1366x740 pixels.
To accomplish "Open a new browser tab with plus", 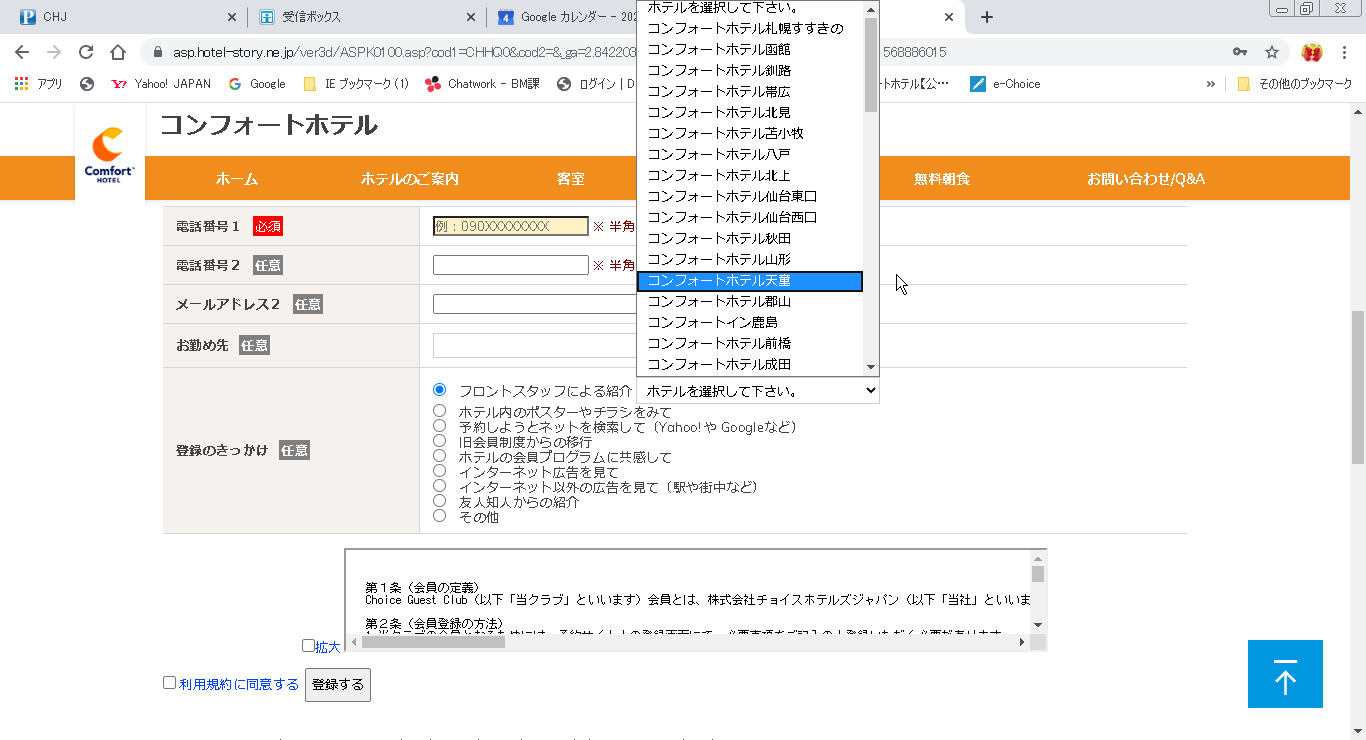I will pyautogui.click(x=987, y=17).
